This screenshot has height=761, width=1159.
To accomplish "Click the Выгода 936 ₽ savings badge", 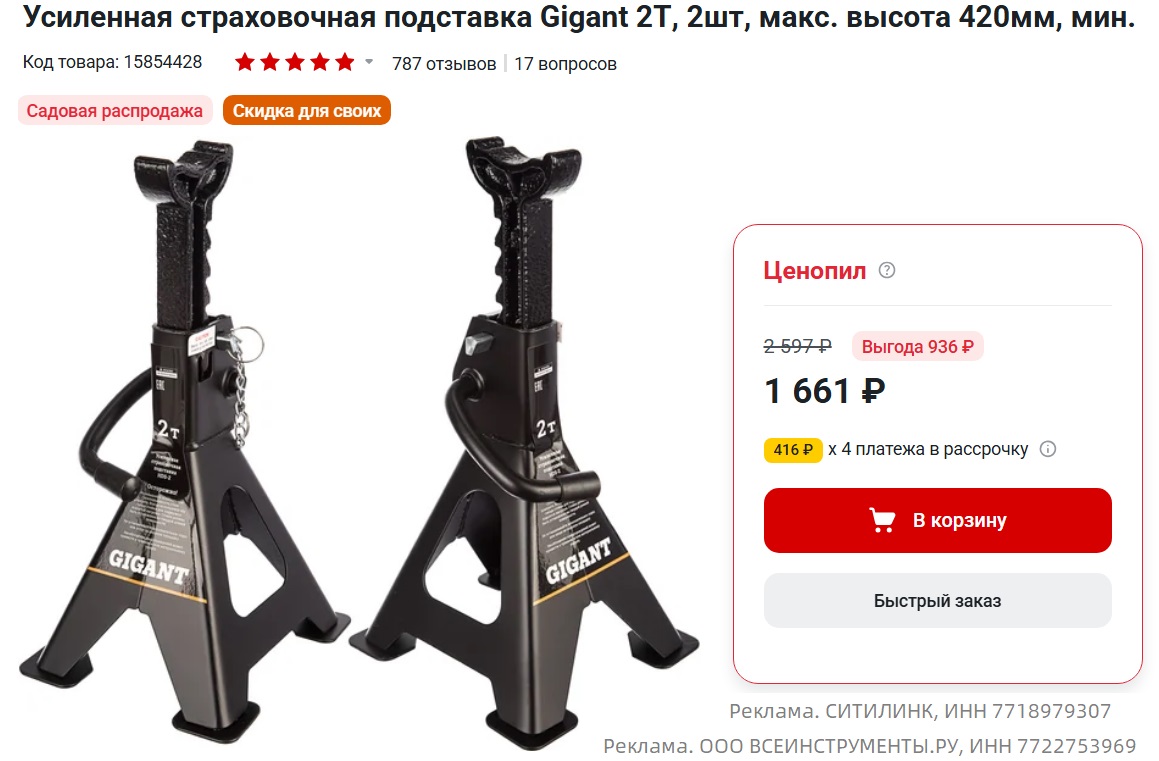I will [x=917, y=347].
